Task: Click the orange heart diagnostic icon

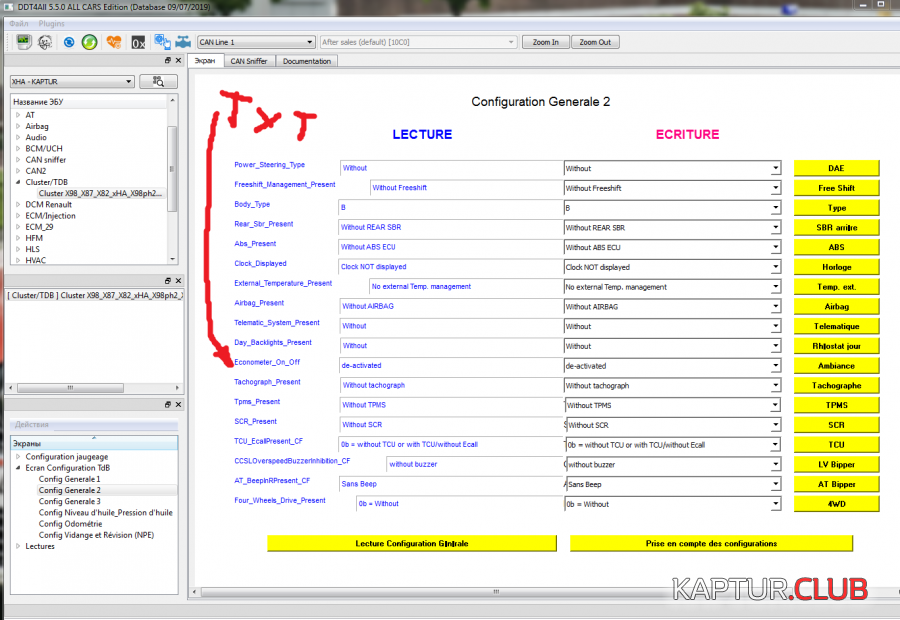Action: pyautogui.click(x=114, y=42)
